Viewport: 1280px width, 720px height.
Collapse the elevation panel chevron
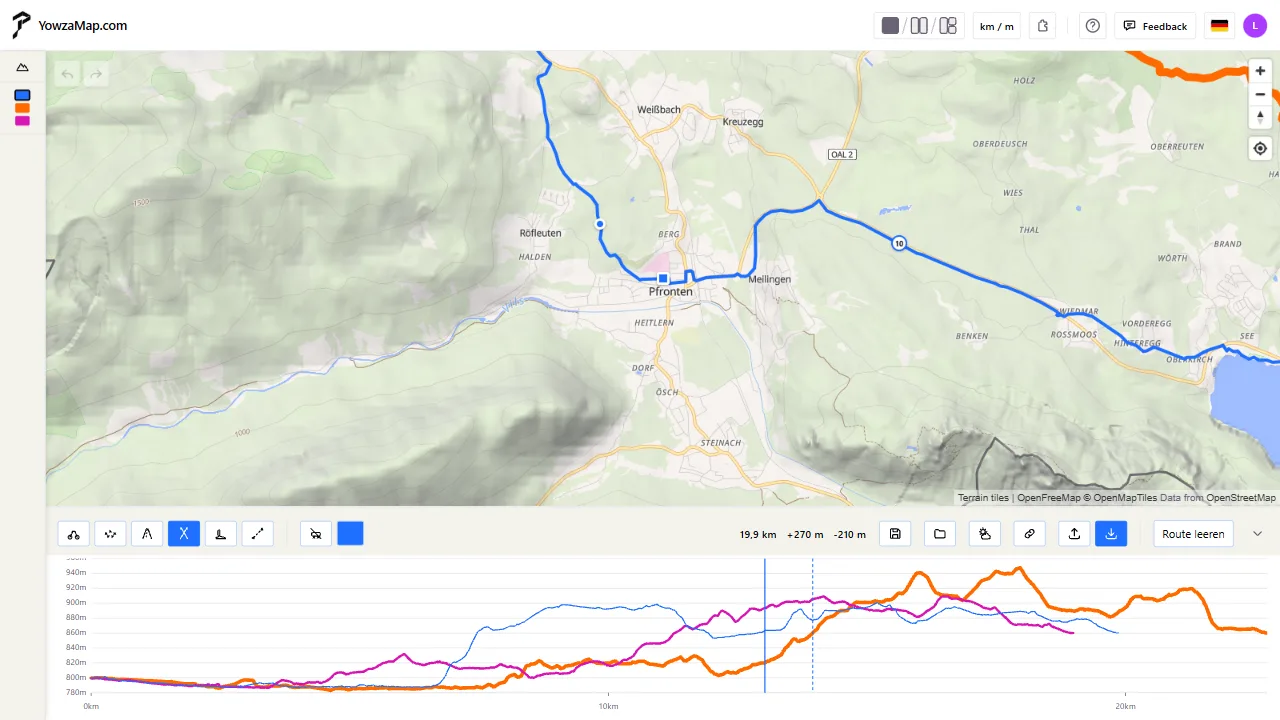[1257, 534]
